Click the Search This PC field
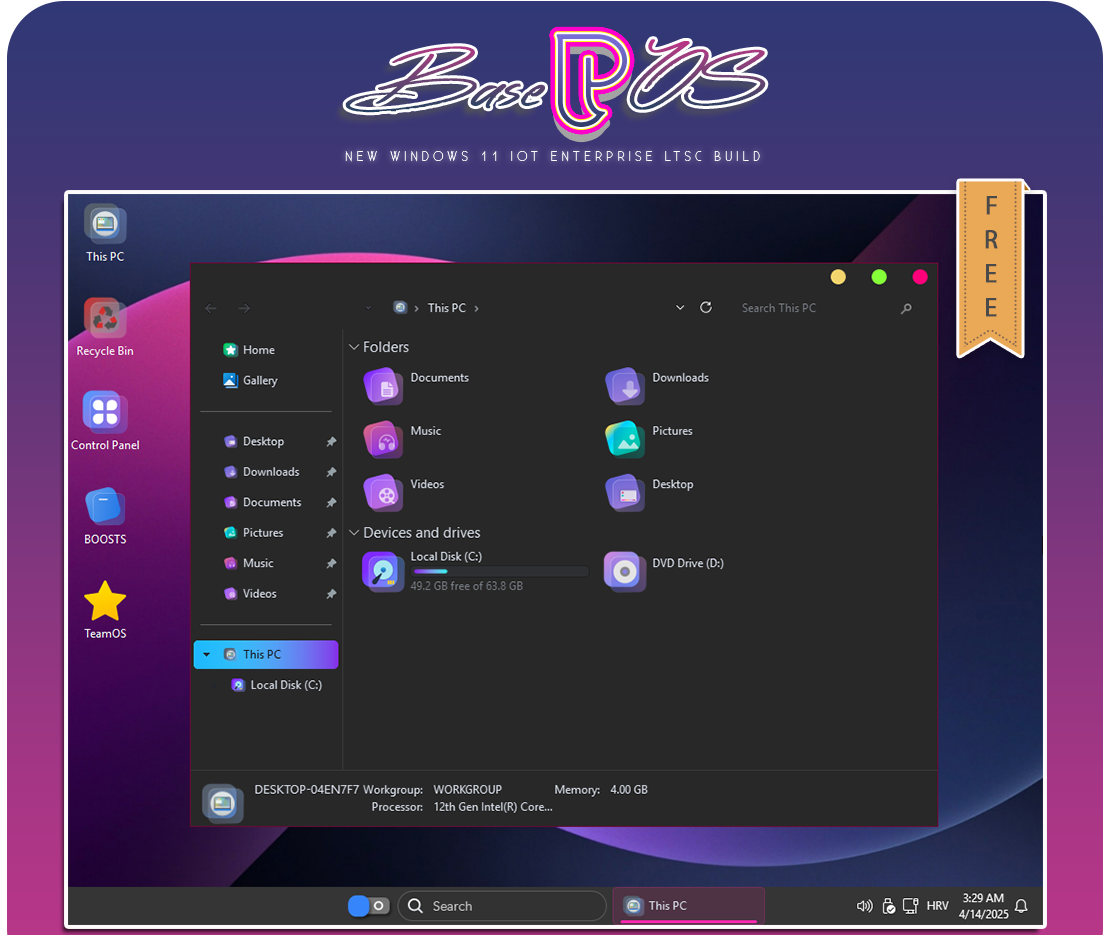The width and height of the screenshot is (1110, 935). pos(825,308)
